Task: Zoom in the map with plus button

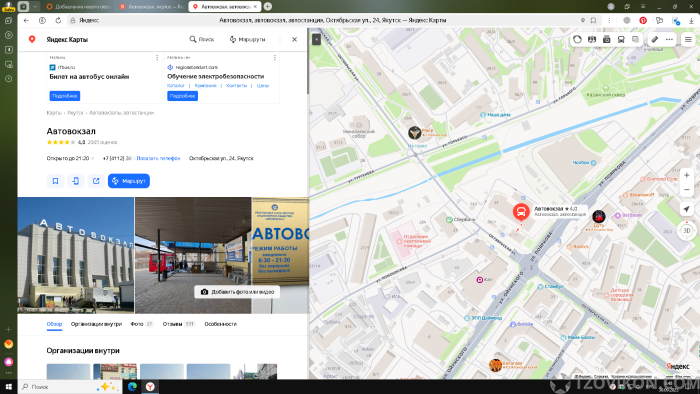Action: click(x=687, y=175)
